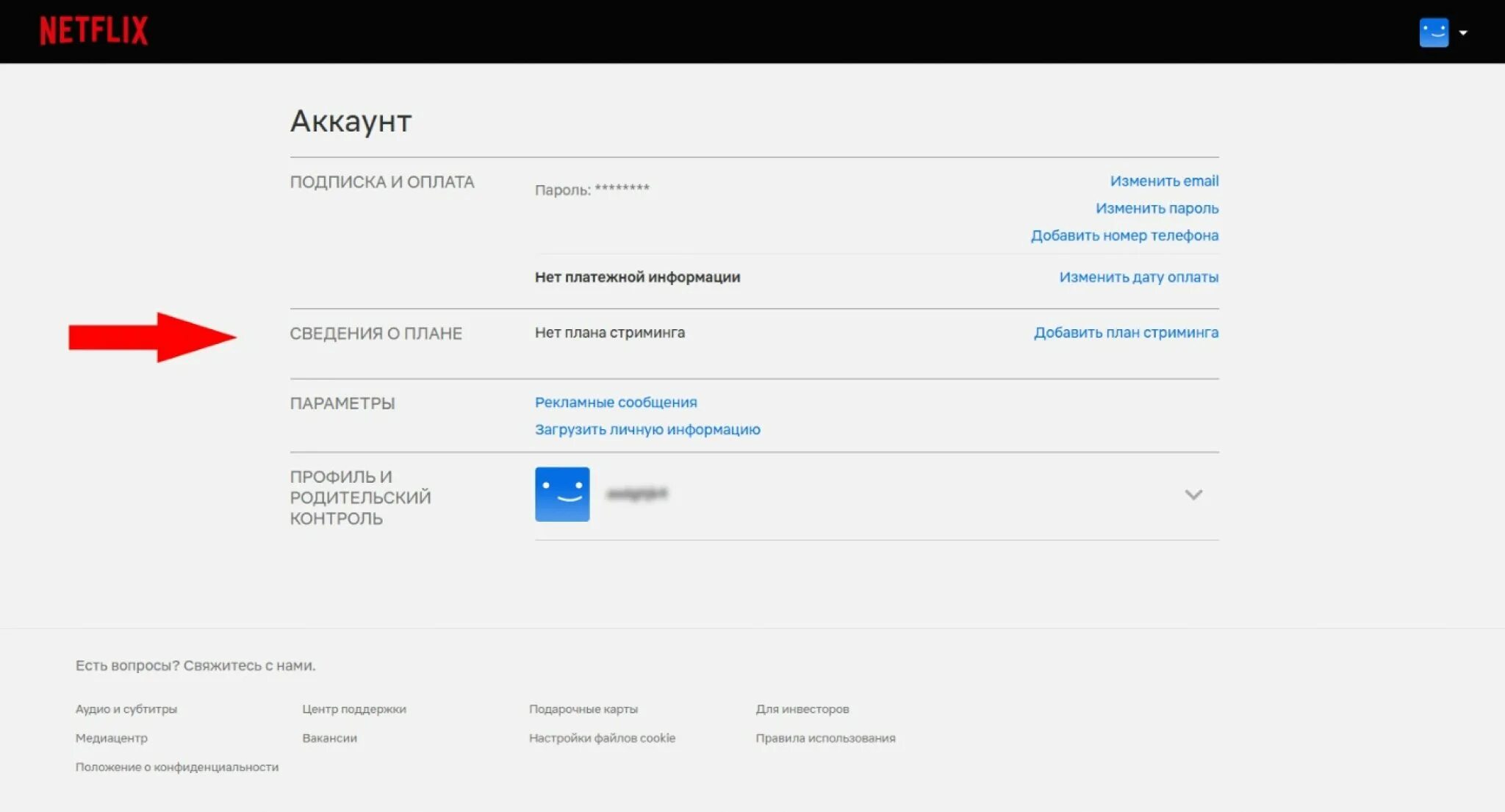This screenshot has height=812, width=1505.
Task: Click 'Свяжитесь с нами' contact text
Action: pos(248,666)
